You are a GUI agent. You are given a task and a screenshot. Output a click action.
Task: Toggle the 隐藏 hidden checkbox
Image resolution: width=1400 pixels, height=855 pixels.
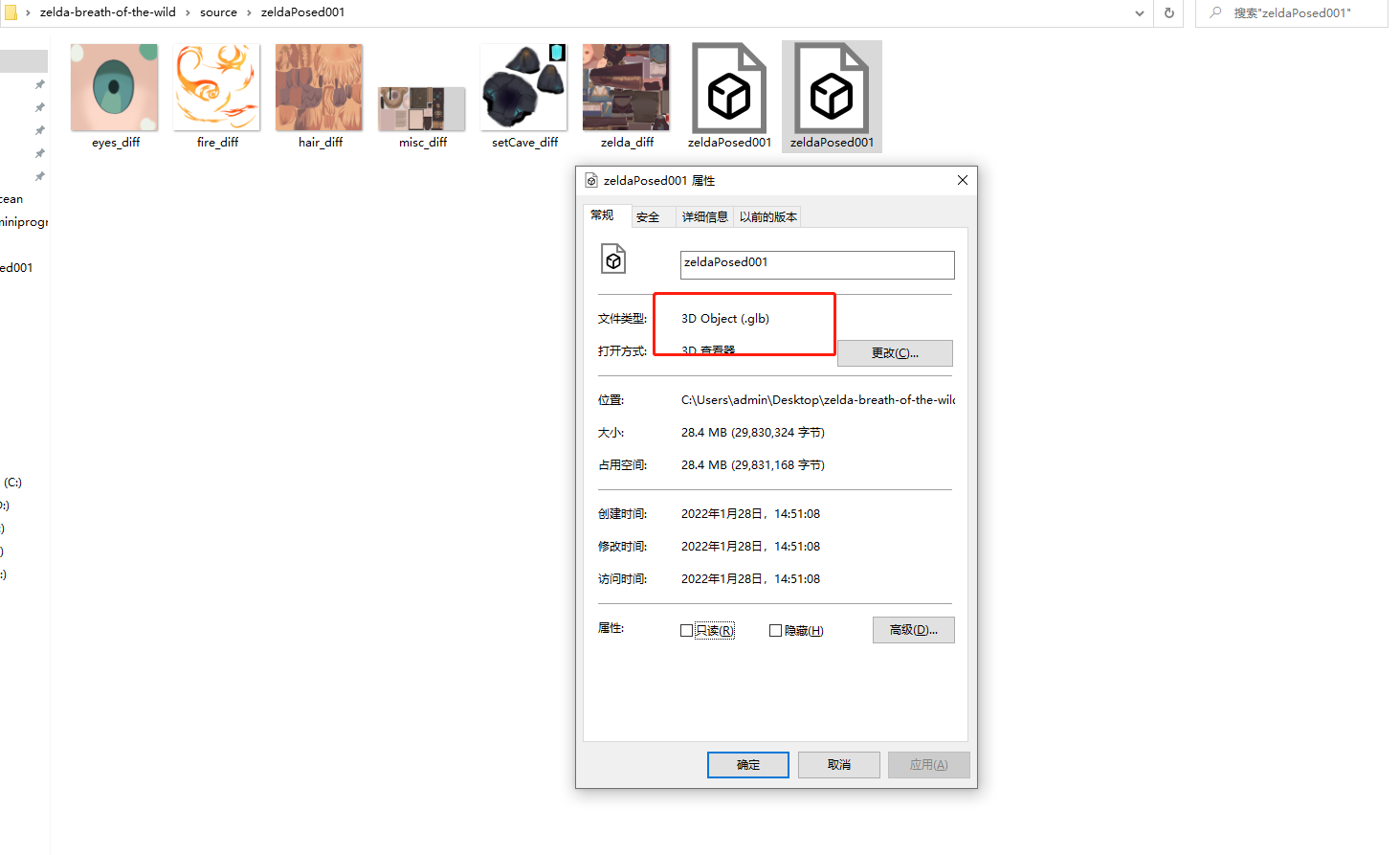point(775,630)
